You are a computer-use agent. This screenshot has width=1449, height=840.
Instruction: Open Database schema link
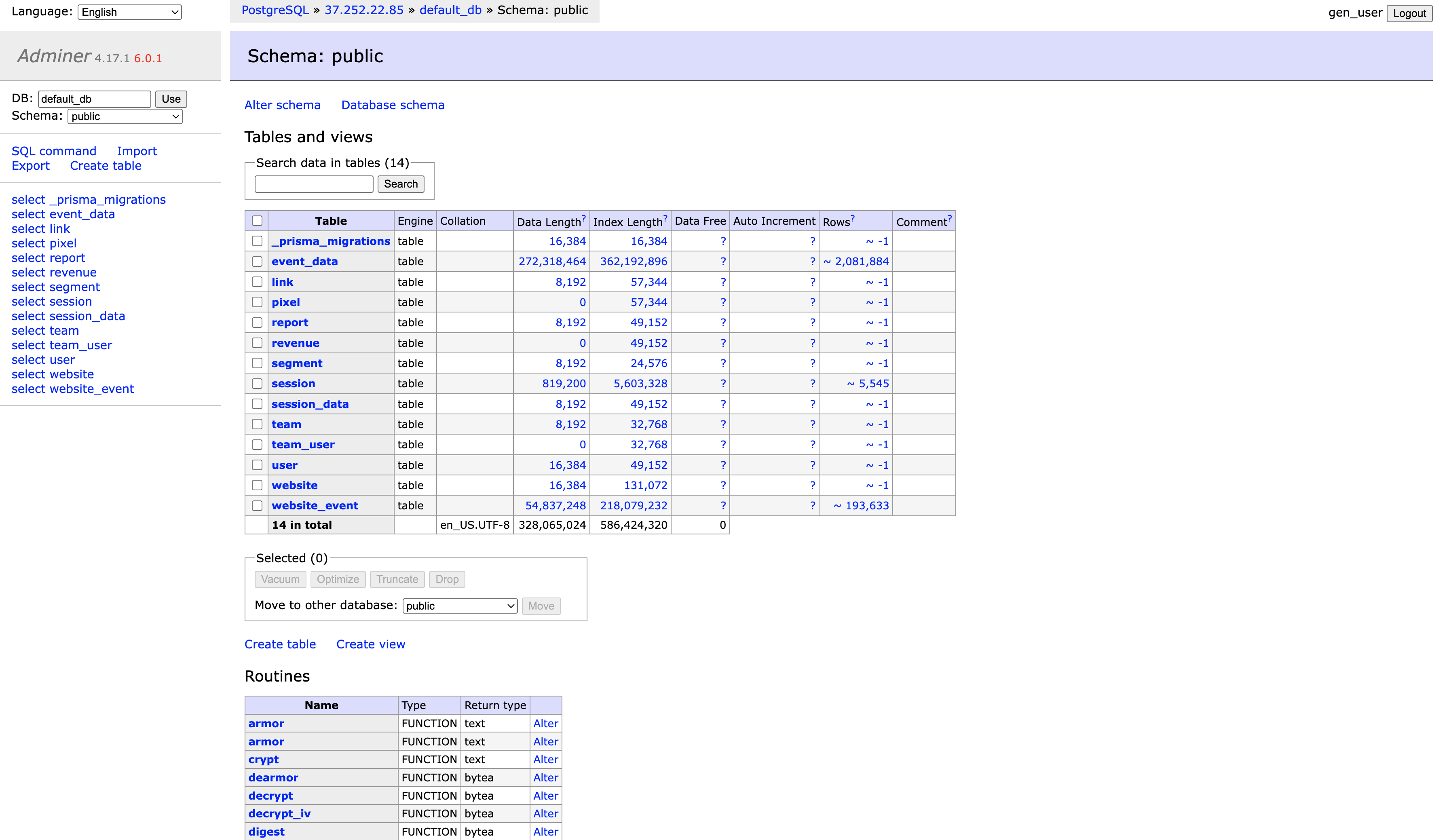(393, 105)
